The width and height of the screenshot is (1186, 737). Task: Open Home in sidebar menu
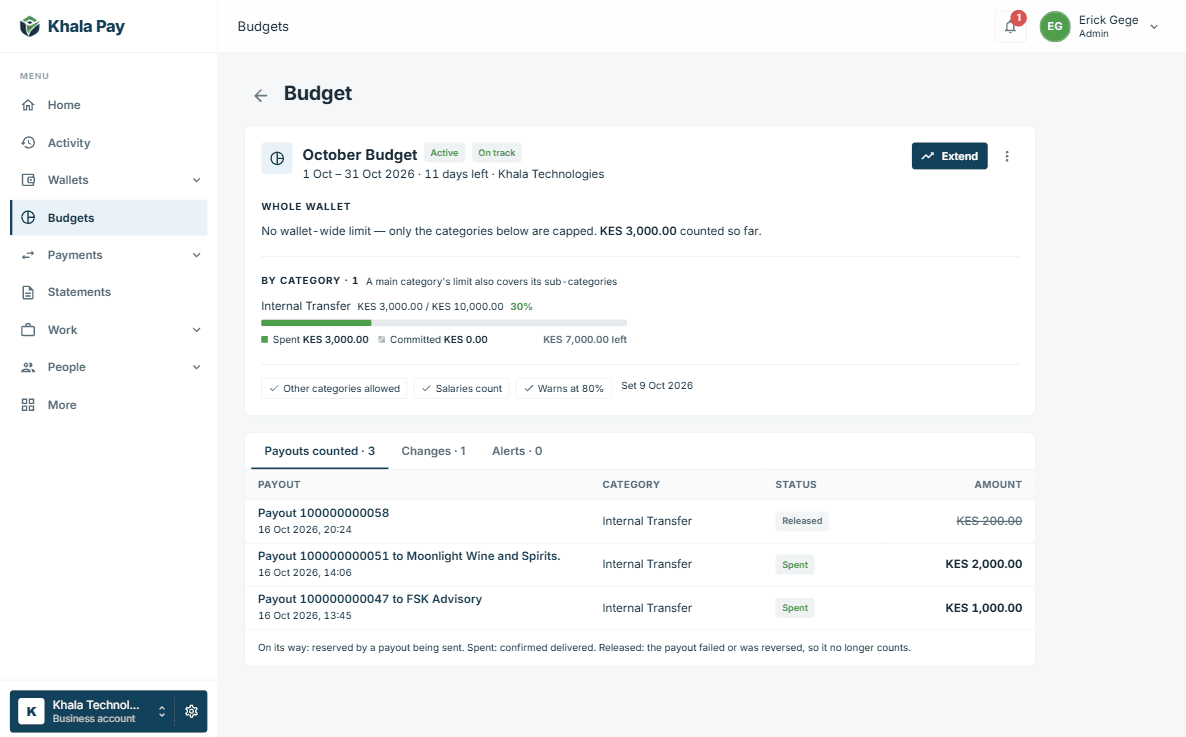(x=108, y=105)
